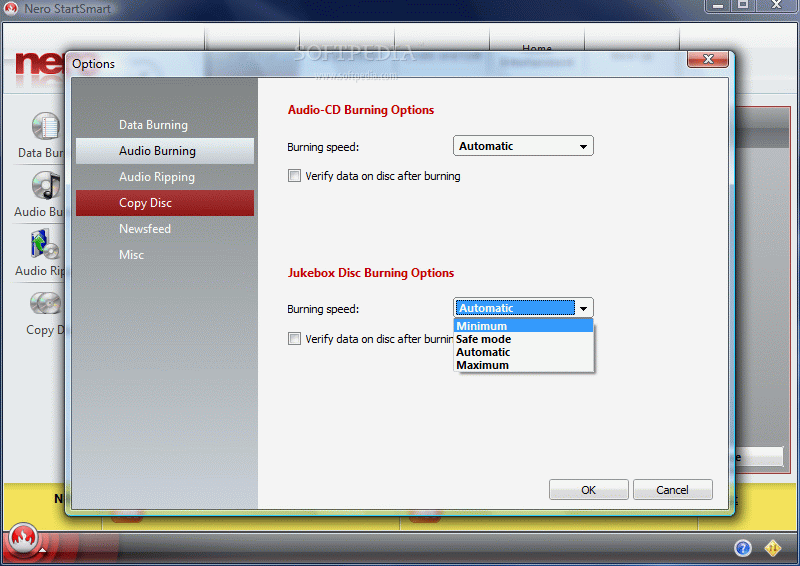Choose Automatic from the speed list

pyautogui.click(x=523, y=352)
